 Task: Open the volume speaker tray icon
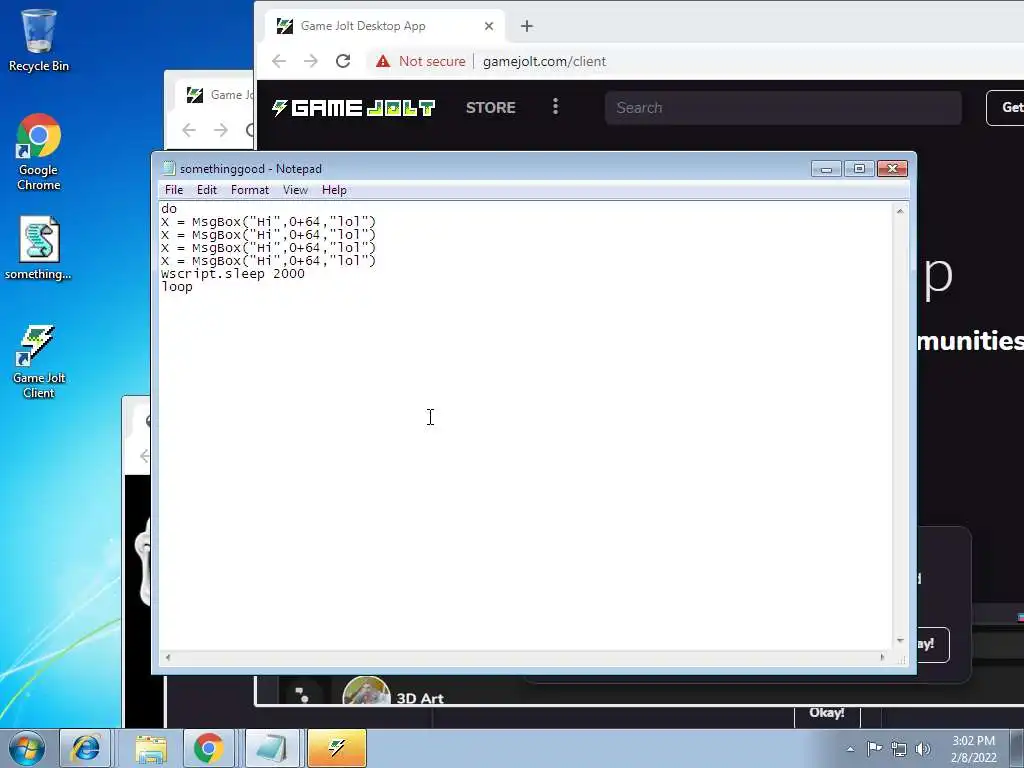click(923, 749)
